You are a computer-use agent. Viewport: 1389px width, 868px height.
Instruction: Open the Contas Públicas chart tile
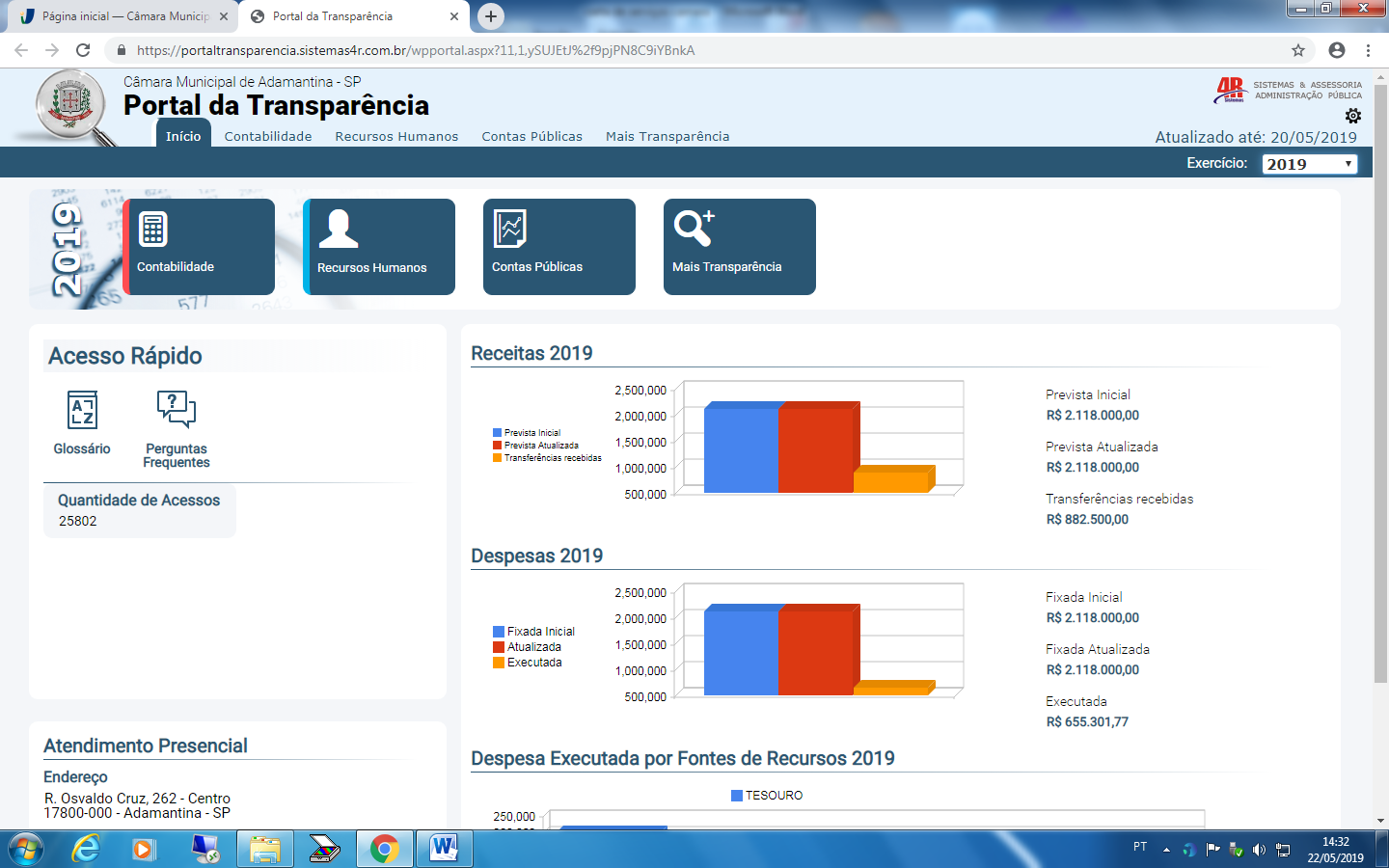pos(558,246)
